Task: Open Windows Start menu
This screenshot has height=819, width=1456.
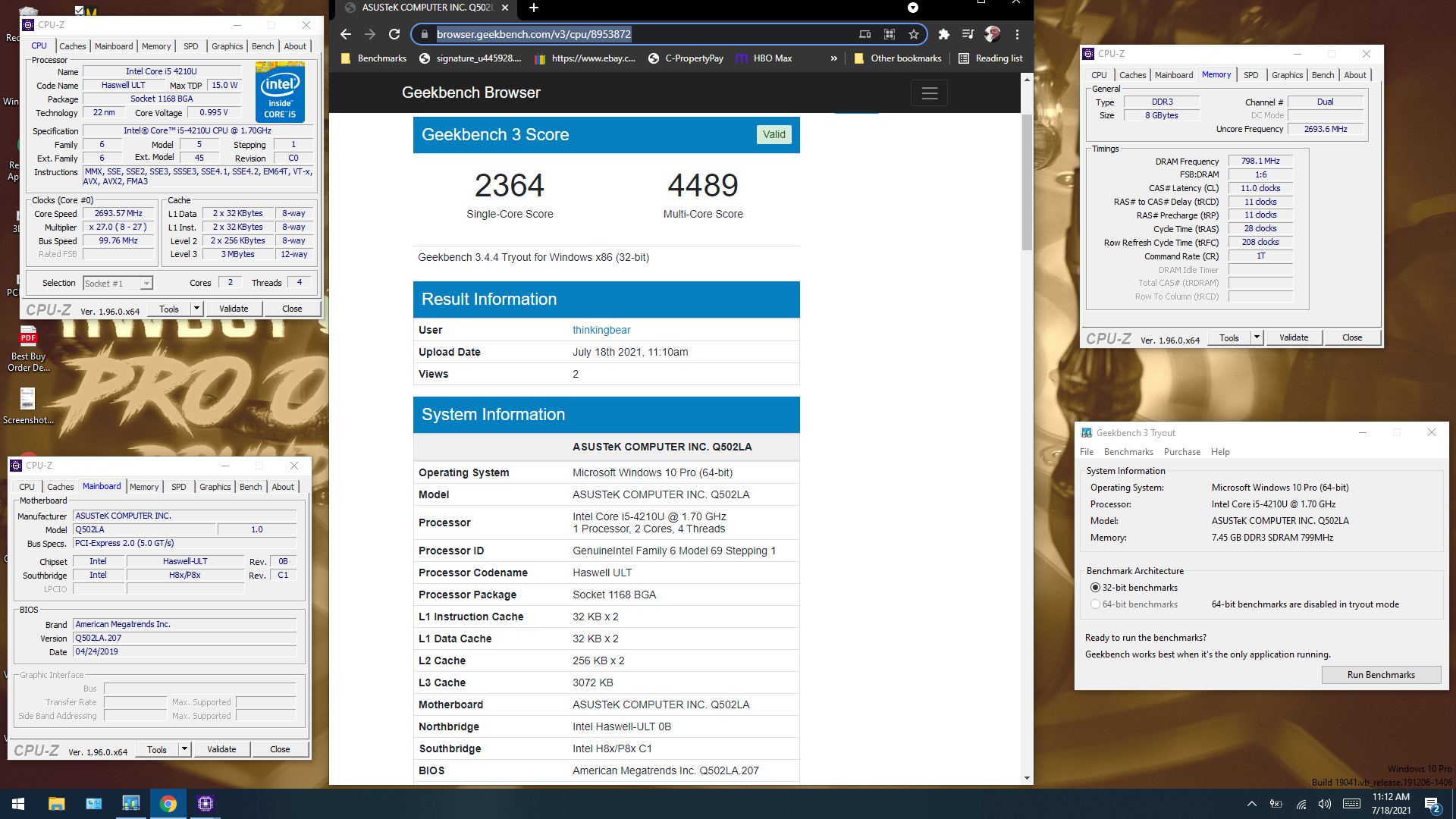Action: pyautogui.click(x=18, y=804)
